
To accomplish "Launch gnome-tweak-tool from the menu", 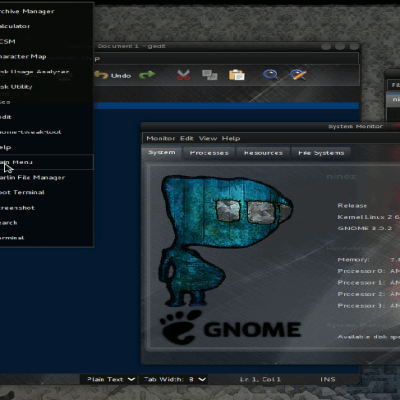I will pos(47,132).
